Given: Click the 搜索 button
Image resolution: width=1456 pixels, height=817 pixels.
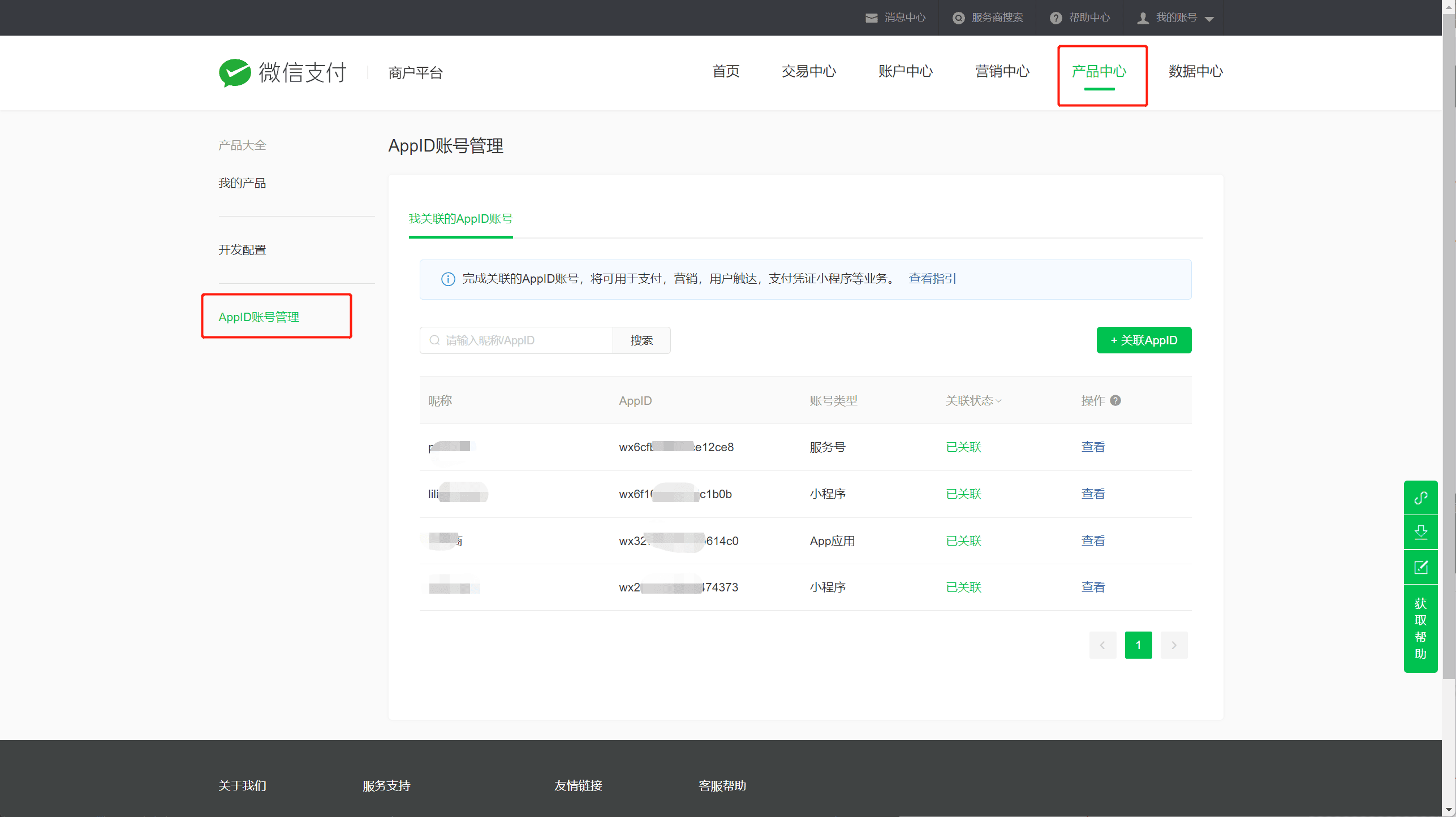Looking at the screenshot, I should [x=641, y=340].
